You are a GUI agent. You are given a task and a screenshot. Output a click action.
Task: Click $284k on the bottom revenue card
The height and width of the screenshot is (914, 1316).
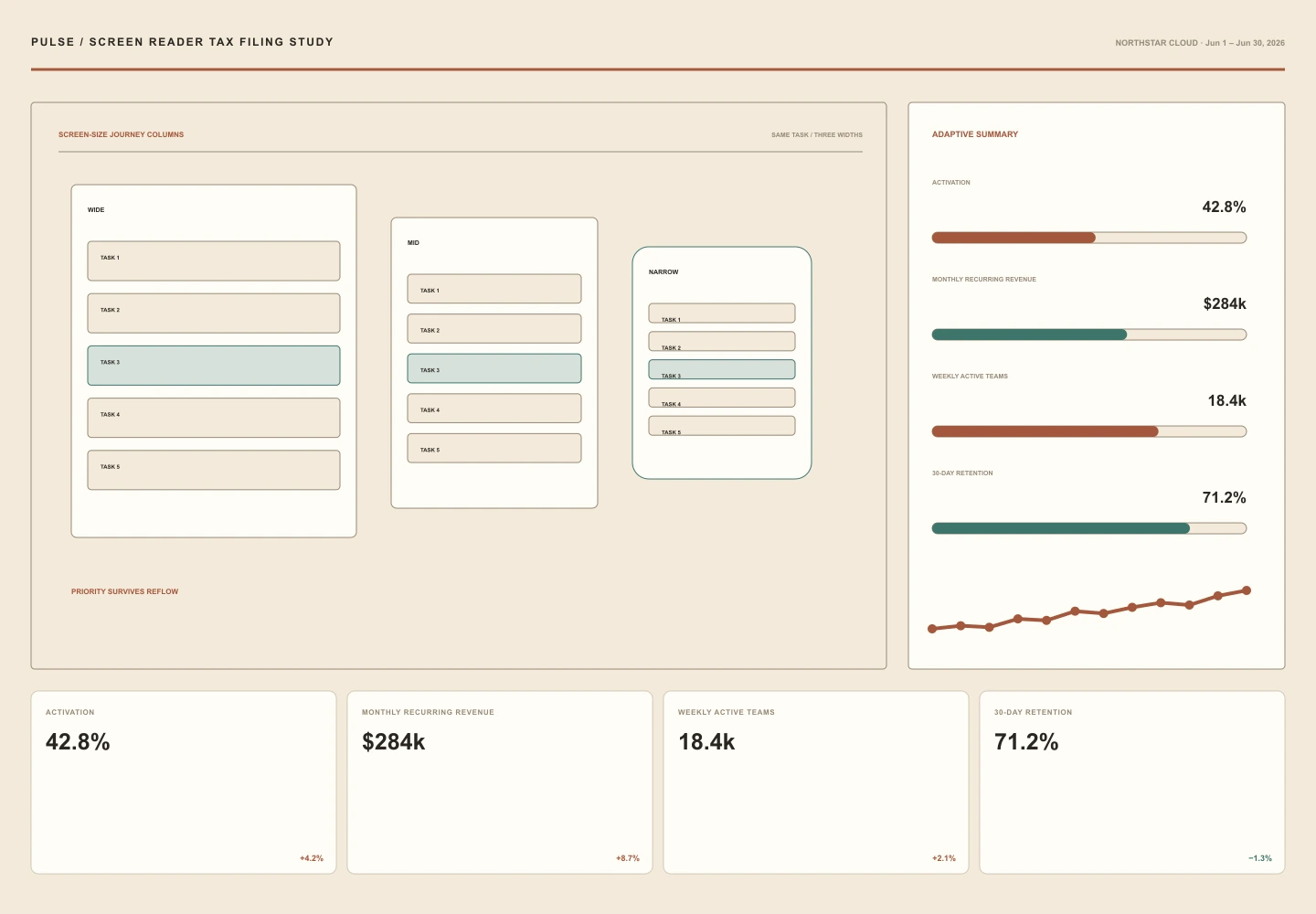(x=394, y=742)
